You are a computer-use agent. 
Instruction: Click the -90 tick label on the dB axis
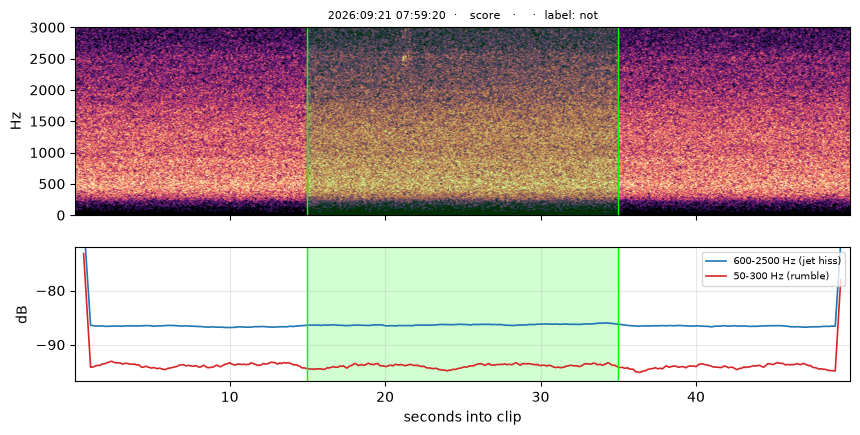point(51,346)
